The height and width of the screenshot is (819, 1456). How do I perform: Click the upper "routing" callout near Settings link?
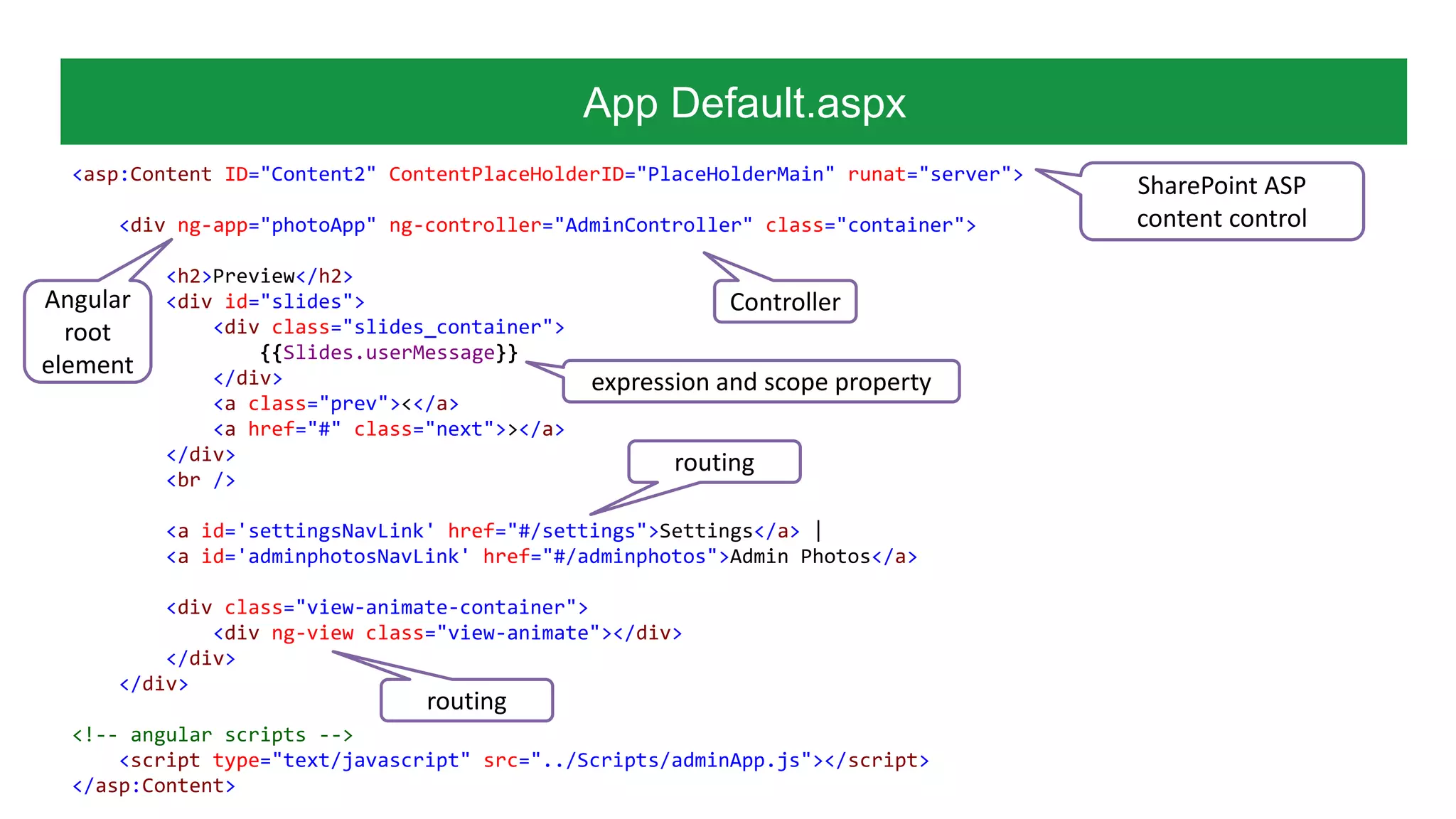[714, 462]
